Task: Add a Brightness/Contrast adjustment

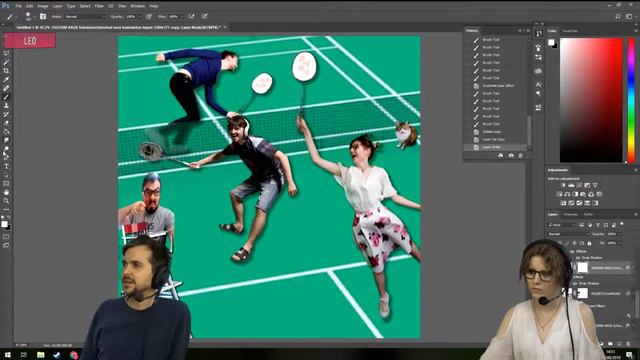Action: (563, 185)
